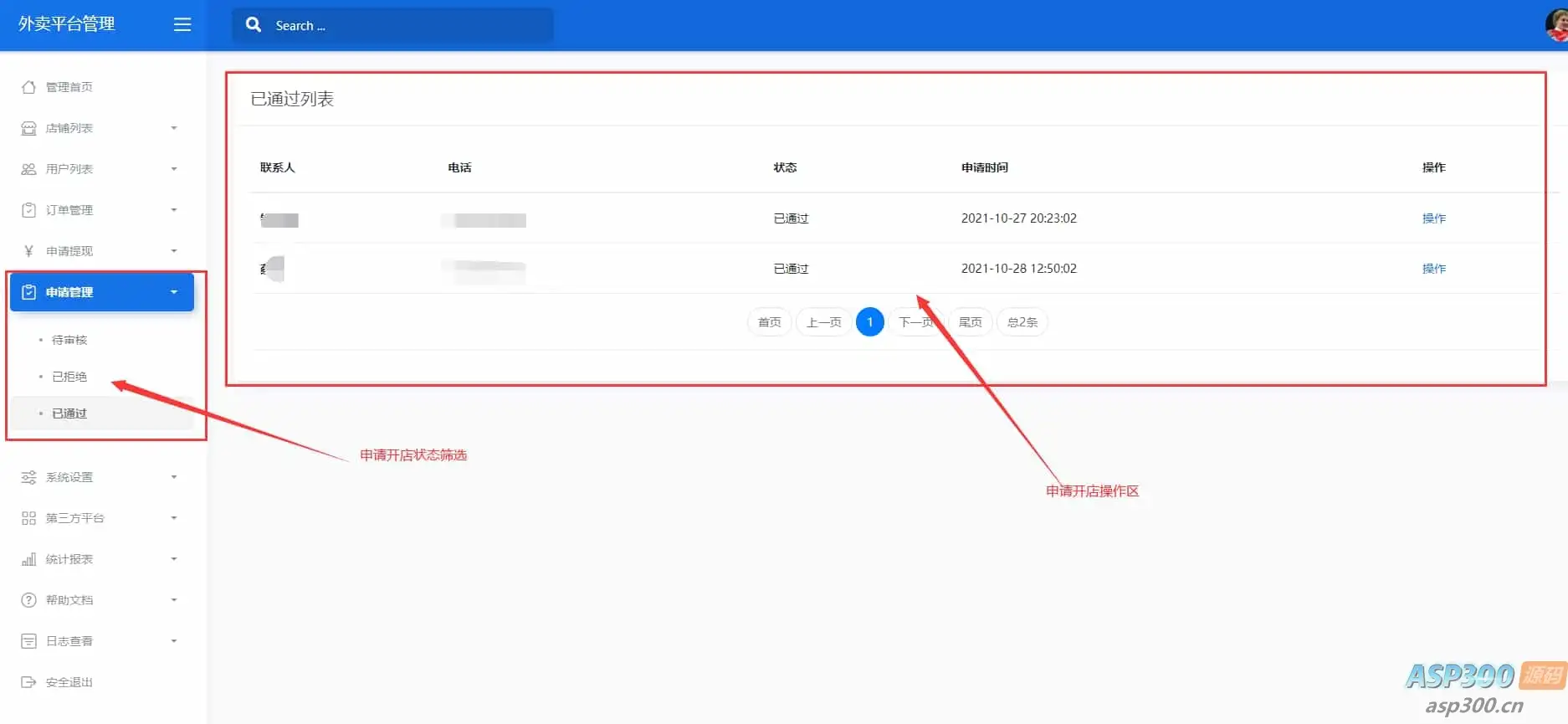Click the 安全退出 logout icon
This screenshot has height=724, width=1568.
[x=28, y=682]
